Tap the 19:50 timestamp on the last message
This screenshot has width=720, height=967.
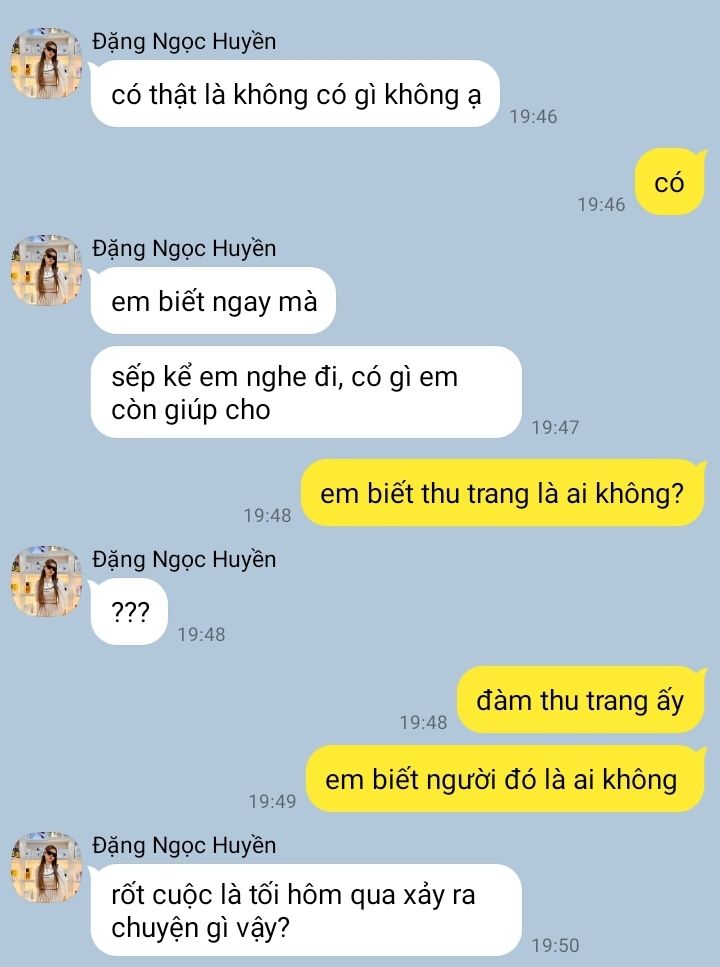pos(555,945)
